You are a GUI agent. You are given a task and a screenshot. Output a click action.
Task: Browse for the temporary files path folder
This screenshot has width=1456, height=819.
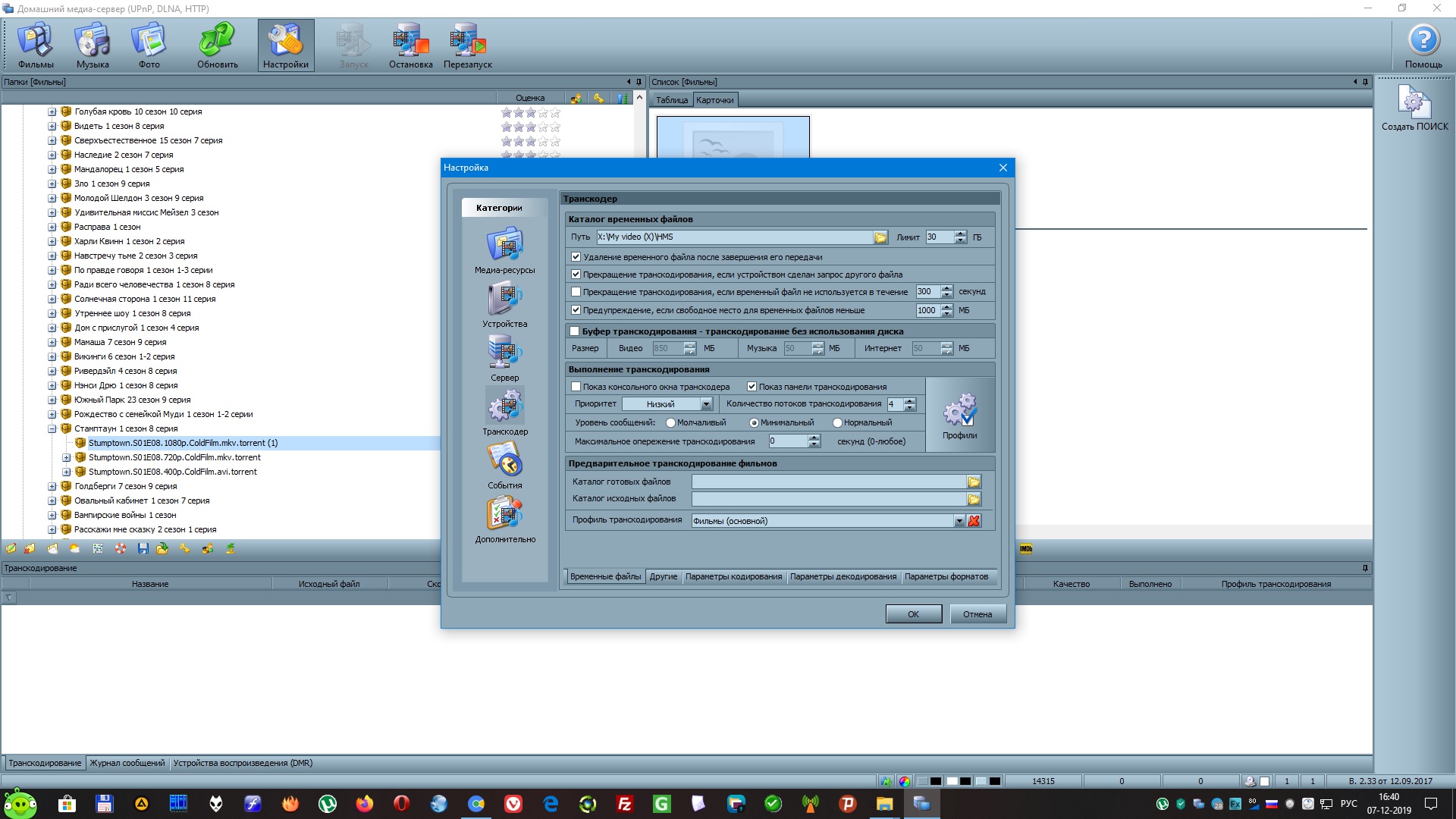point(880,237)
